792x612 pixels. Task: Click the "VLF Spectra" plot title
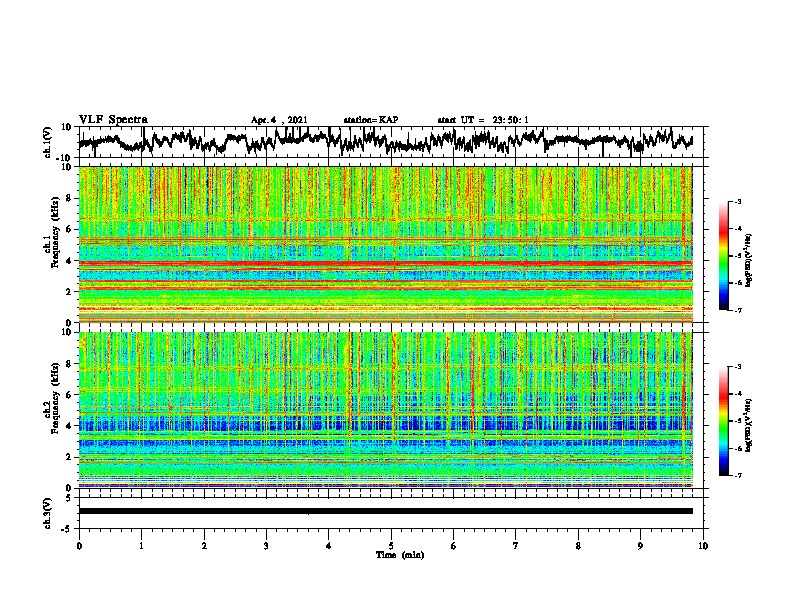[x=113, y=120]
